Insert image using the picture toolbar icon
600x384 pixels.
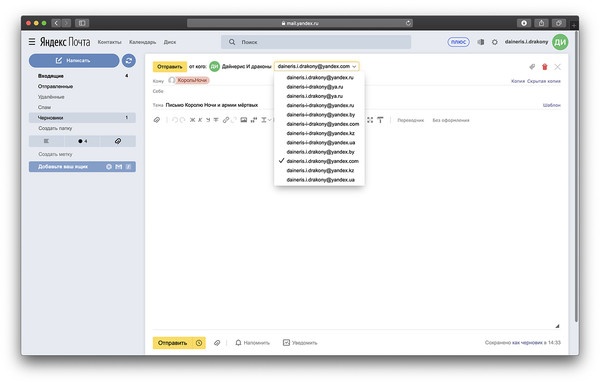[243, 120]
